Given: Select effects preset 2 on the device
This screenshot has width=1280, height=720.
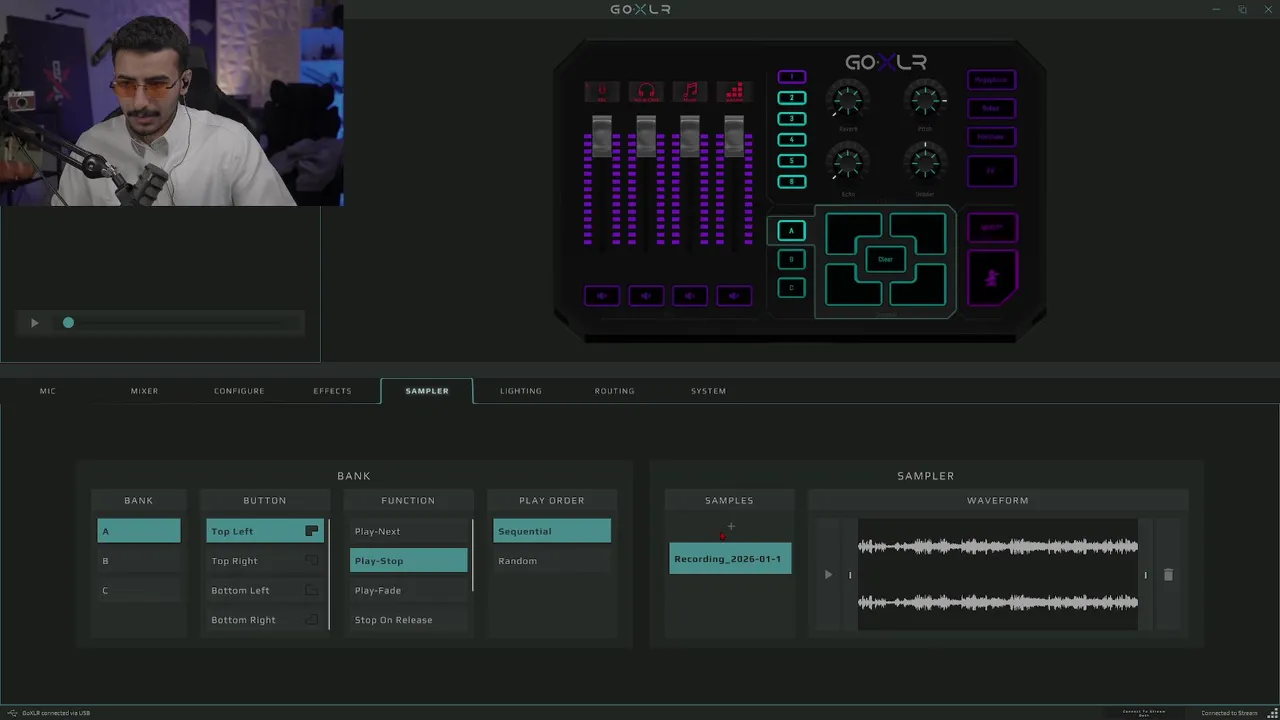Looking at the screenshot, I should (792, 98).
